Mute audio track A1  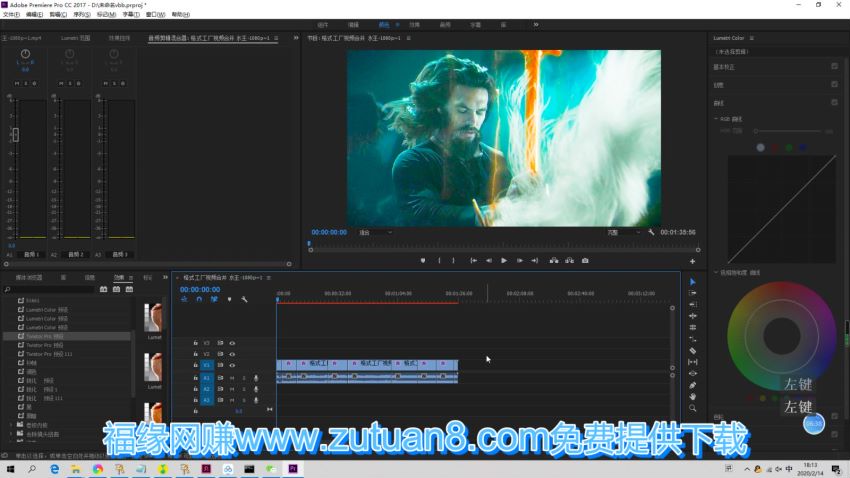point(232,378)
